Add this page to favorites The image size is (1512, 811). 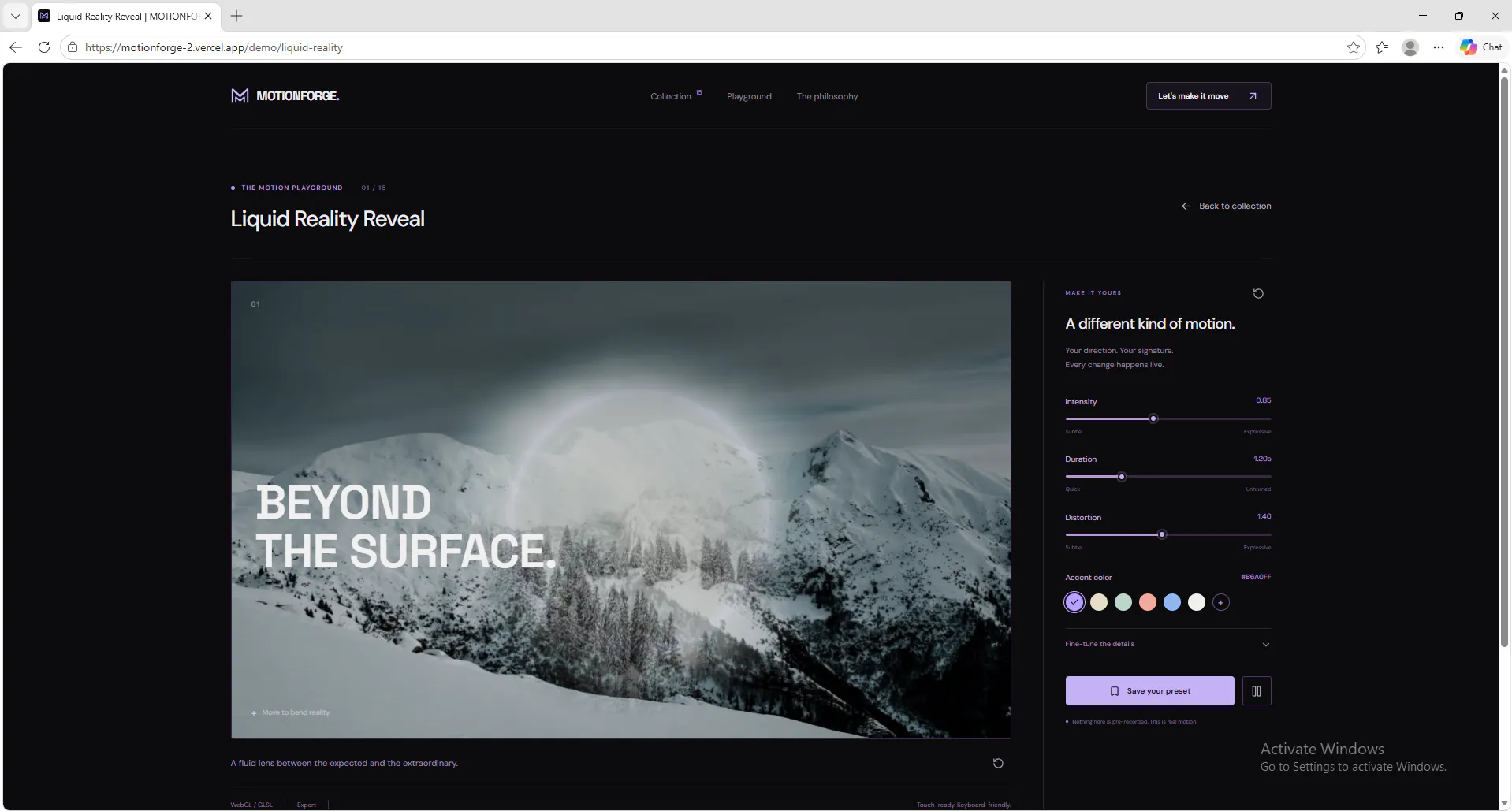click(1354, 47)
